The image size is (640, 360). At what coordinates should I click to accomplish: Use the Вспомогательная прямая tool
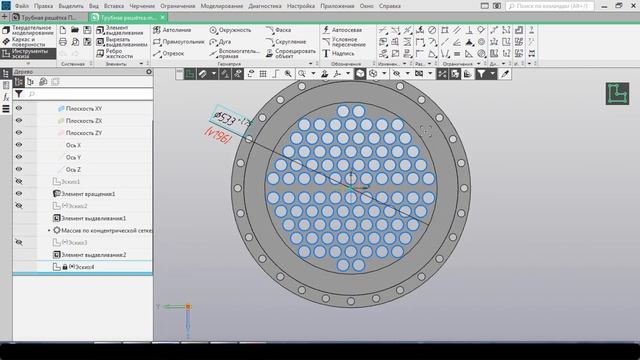(234, 53)
